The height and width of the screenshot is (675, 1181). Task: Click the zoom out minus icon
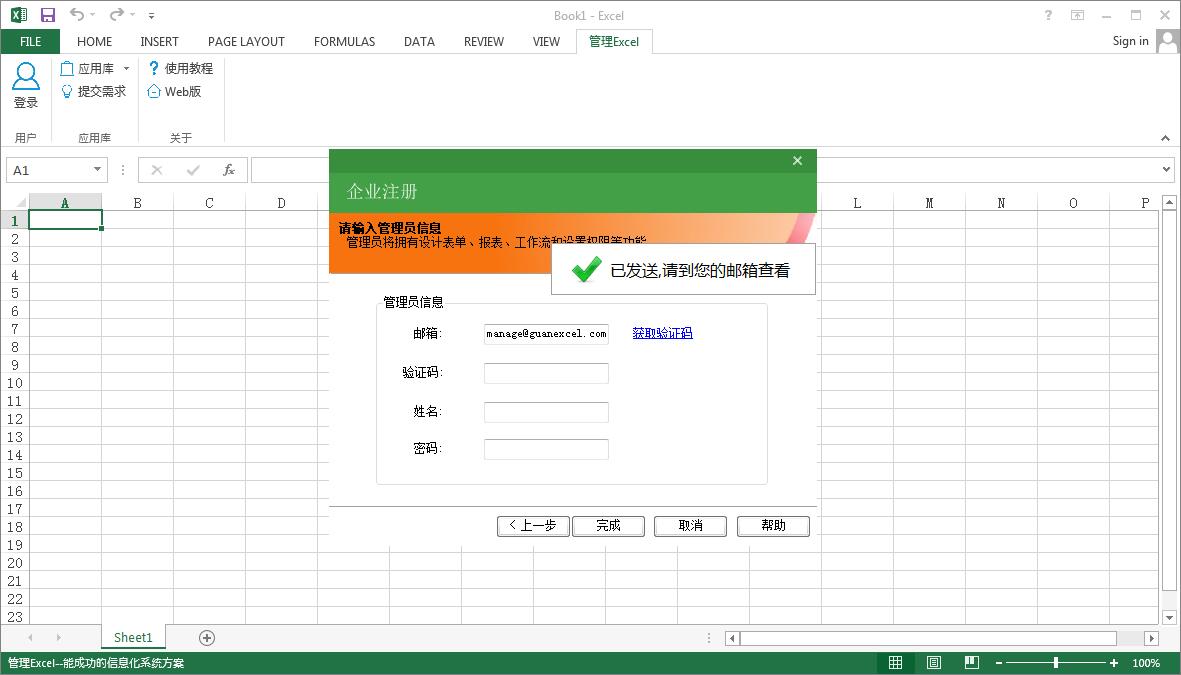pos(999,663)
